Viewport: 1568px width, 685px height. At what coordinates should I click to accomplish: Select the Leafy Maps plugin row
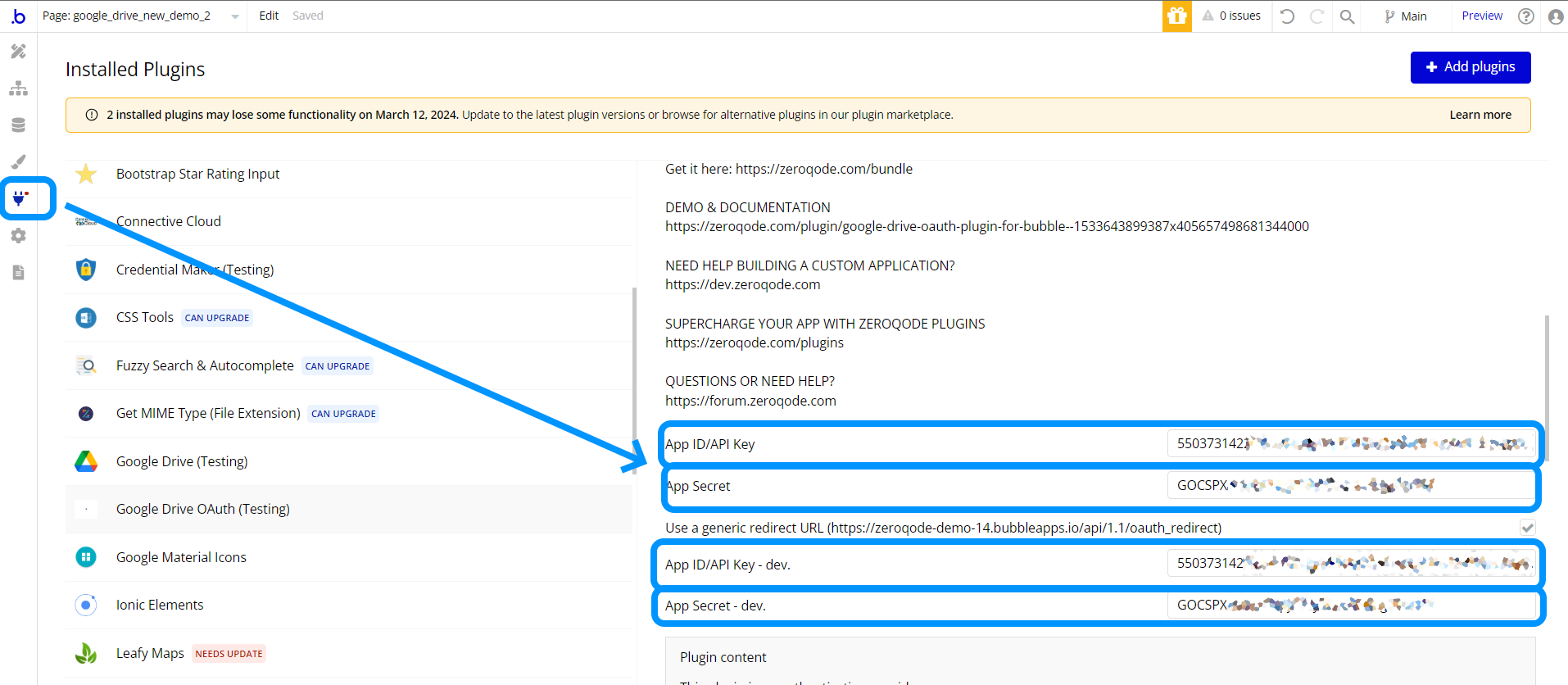point(348,653)
